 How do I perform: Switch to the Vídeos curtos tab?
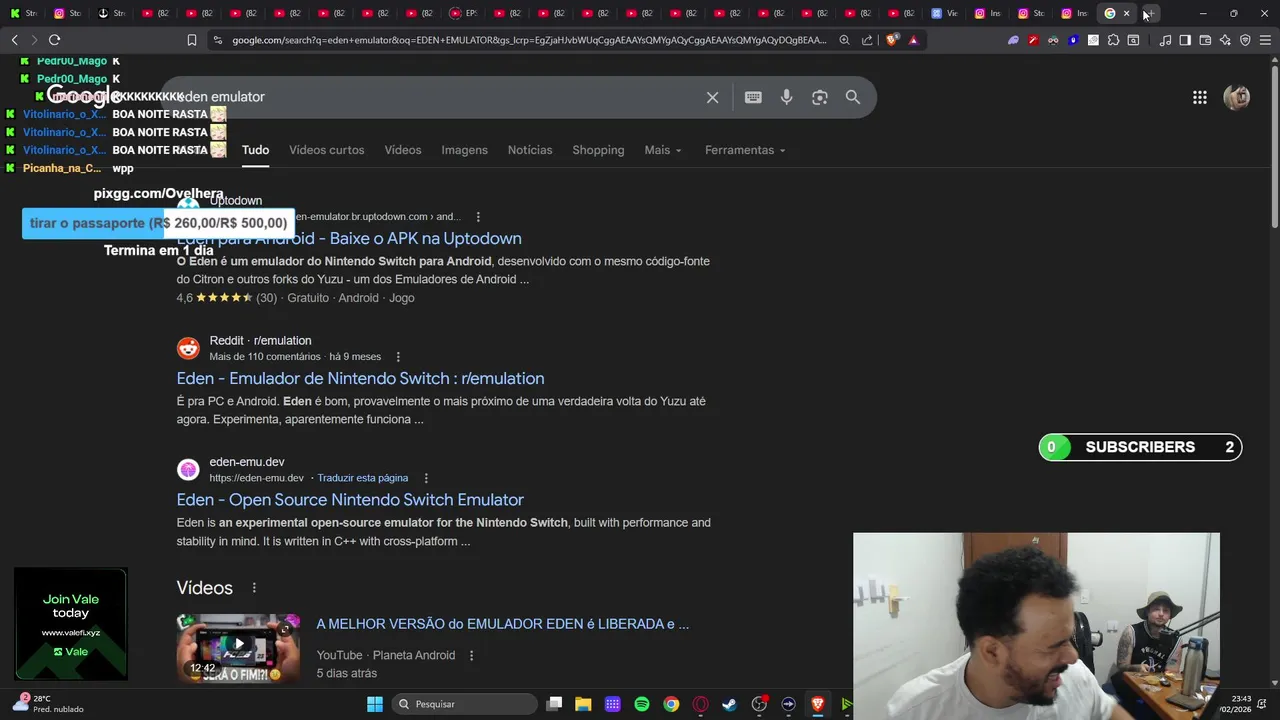click(326, 150)
